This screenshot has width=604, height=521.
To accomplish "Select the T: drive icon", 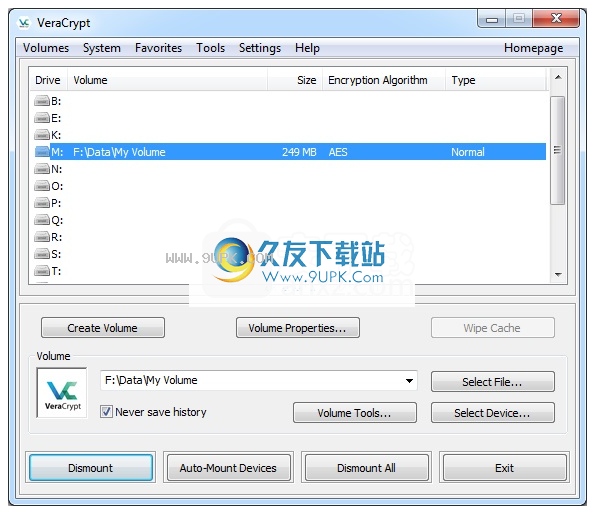I will 42,271.
